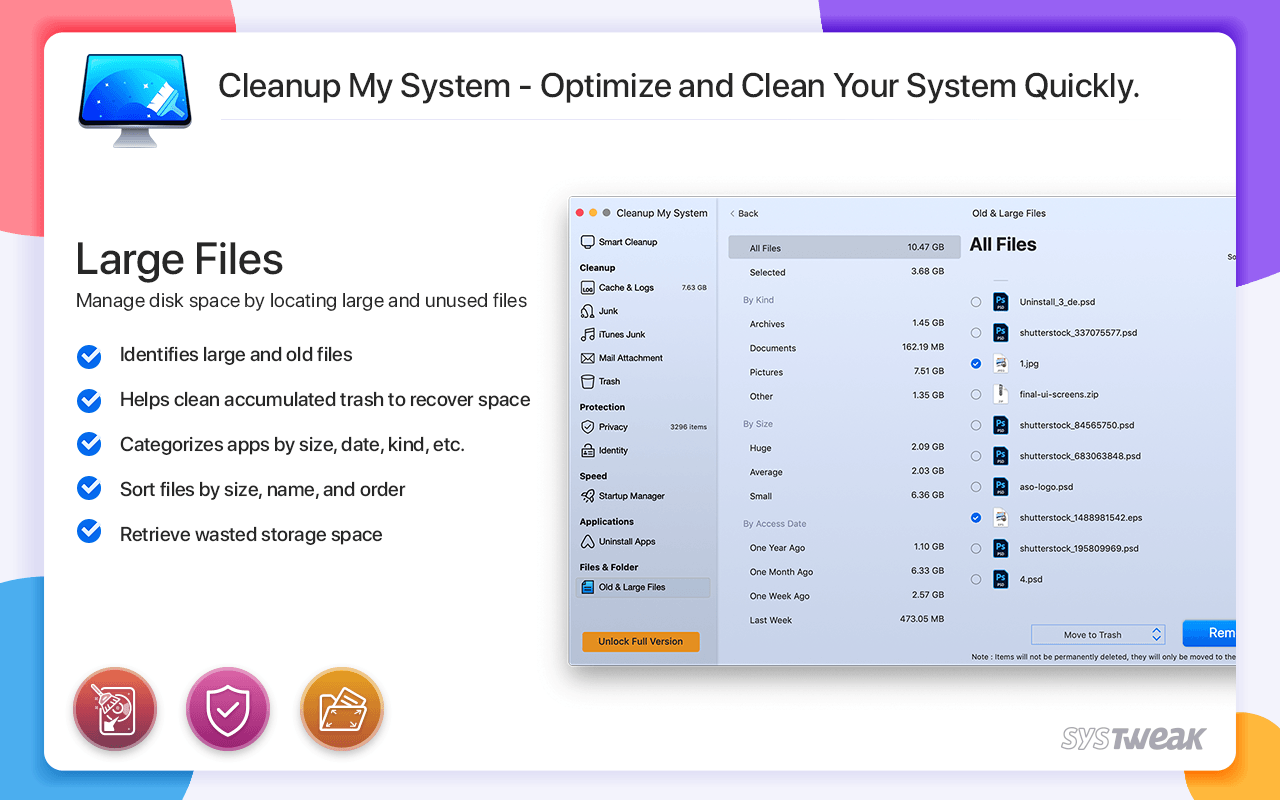1280x800 pixels.
Task: Open Startup Manager rocket icon
Action: 588,496
